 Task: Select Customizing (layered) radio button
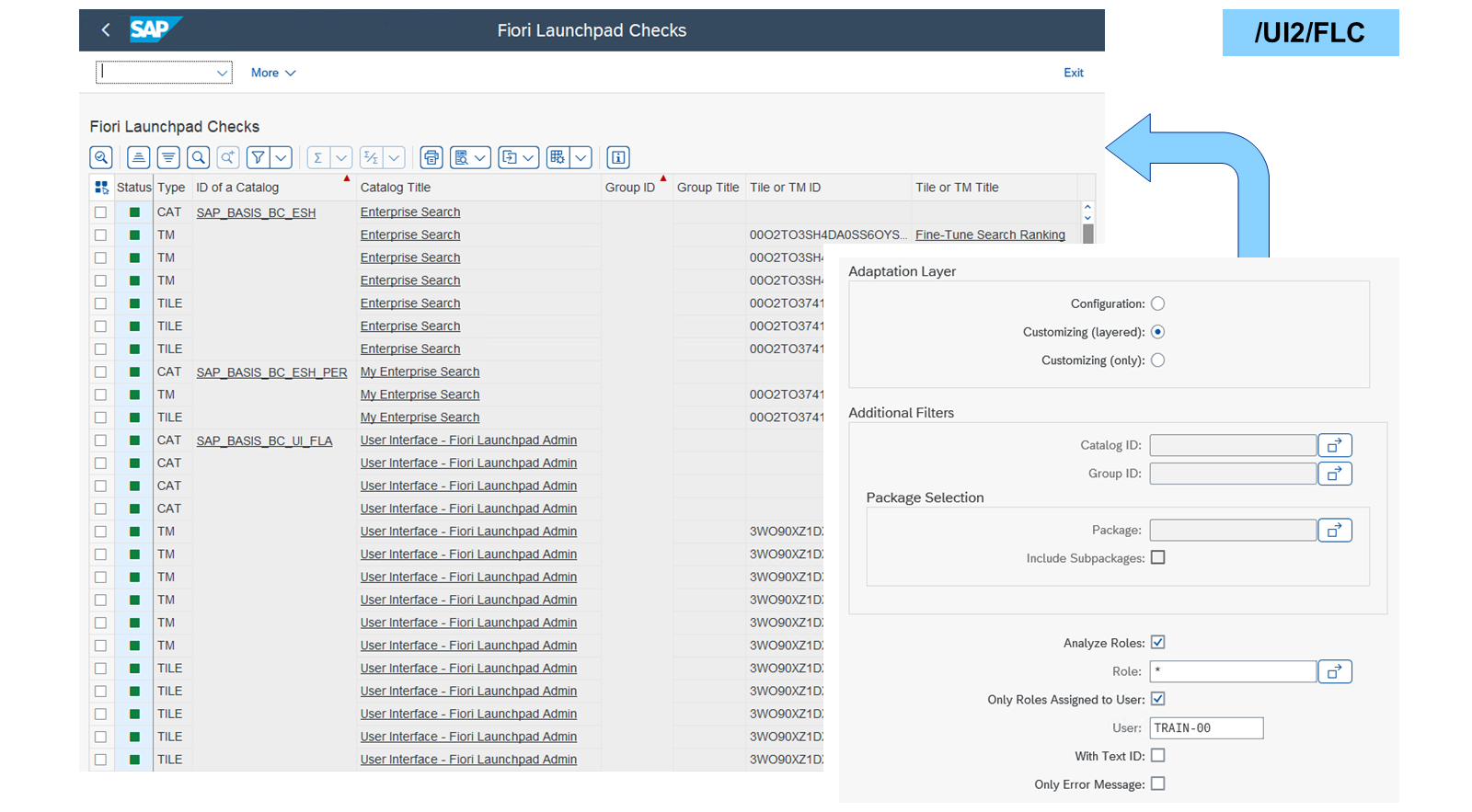[x=1158, y=332]
